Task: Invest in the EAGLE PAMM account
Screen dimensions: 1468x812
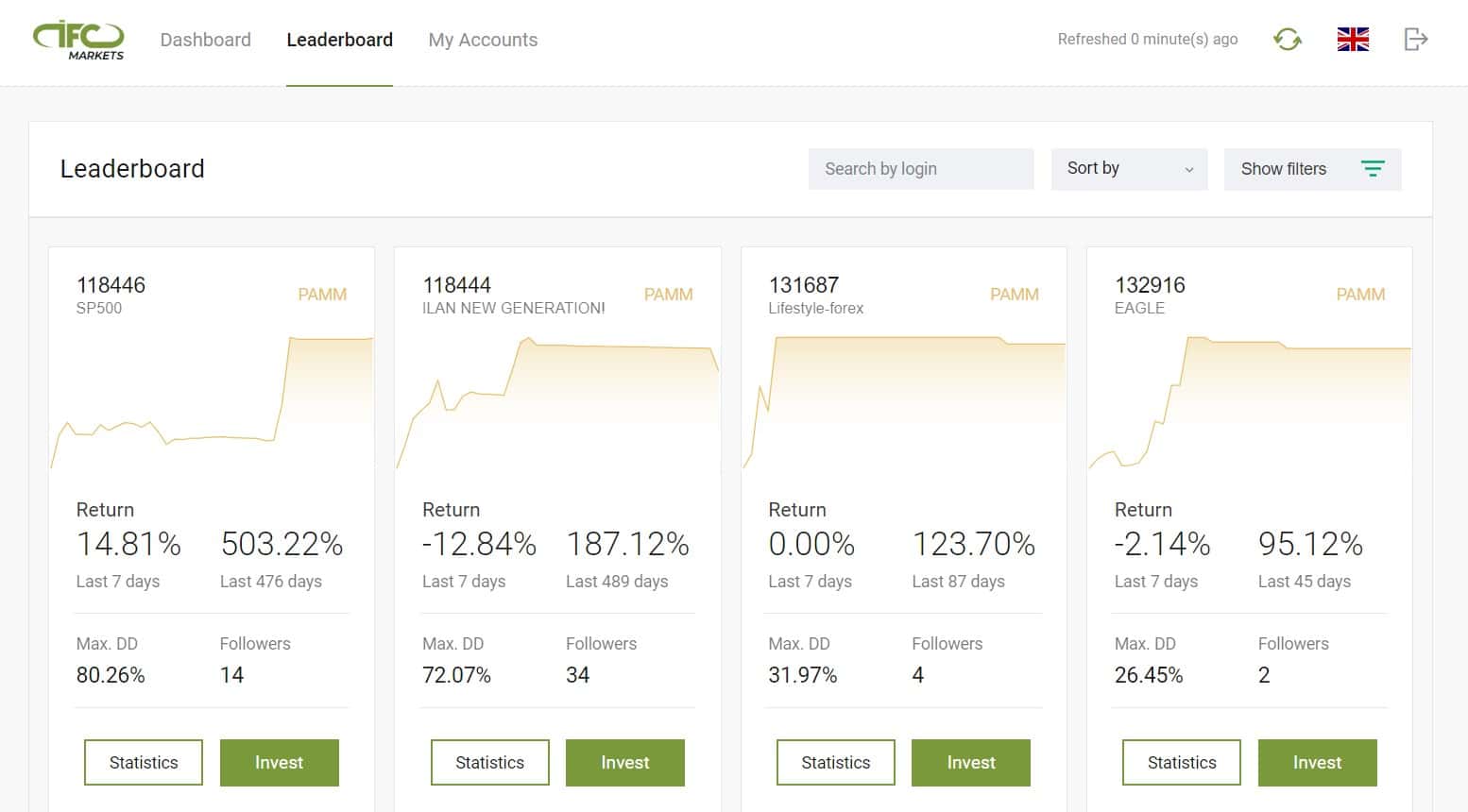Action: coord(1317,763)
